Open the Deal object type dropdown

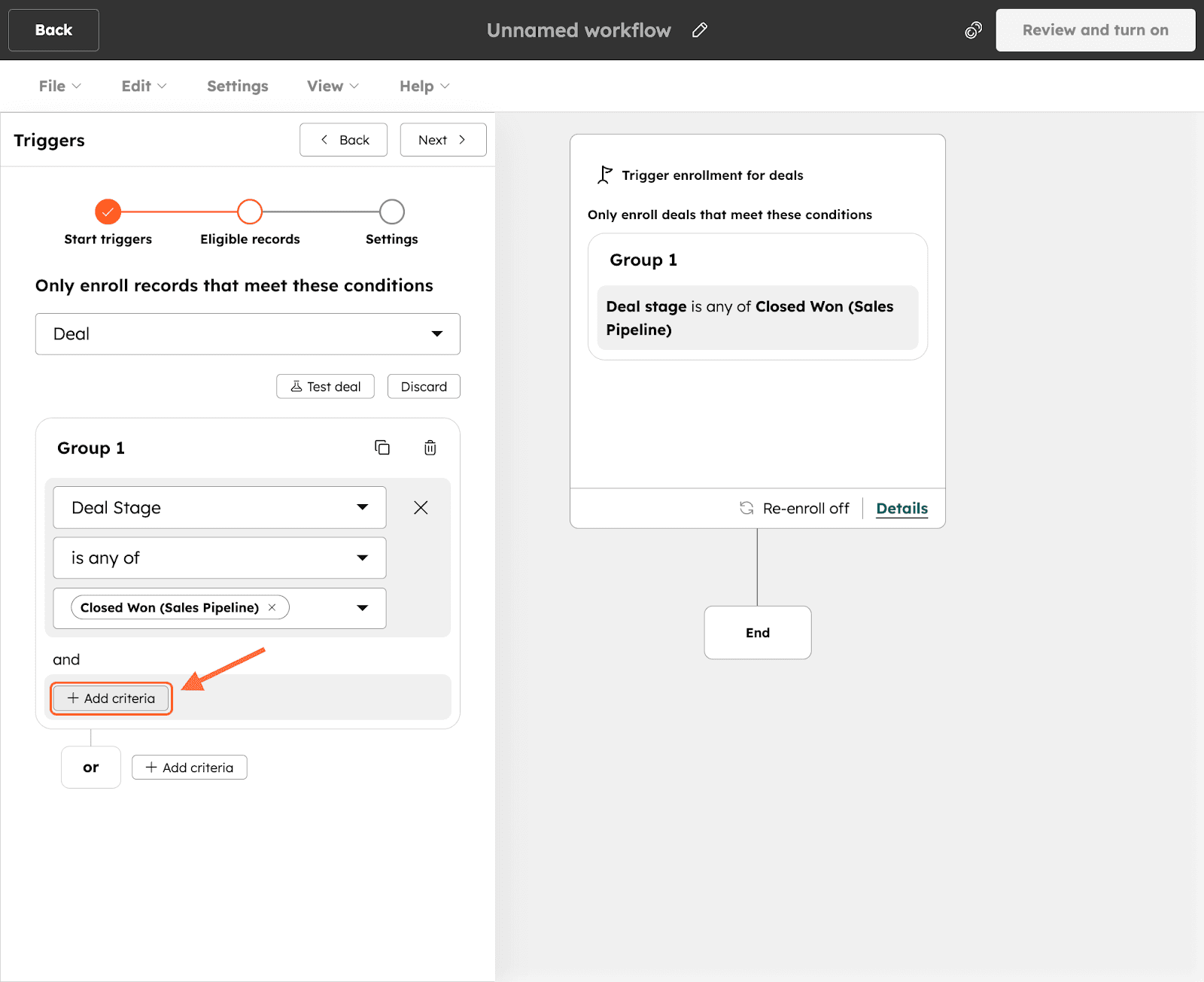click(x=248, y=334)
